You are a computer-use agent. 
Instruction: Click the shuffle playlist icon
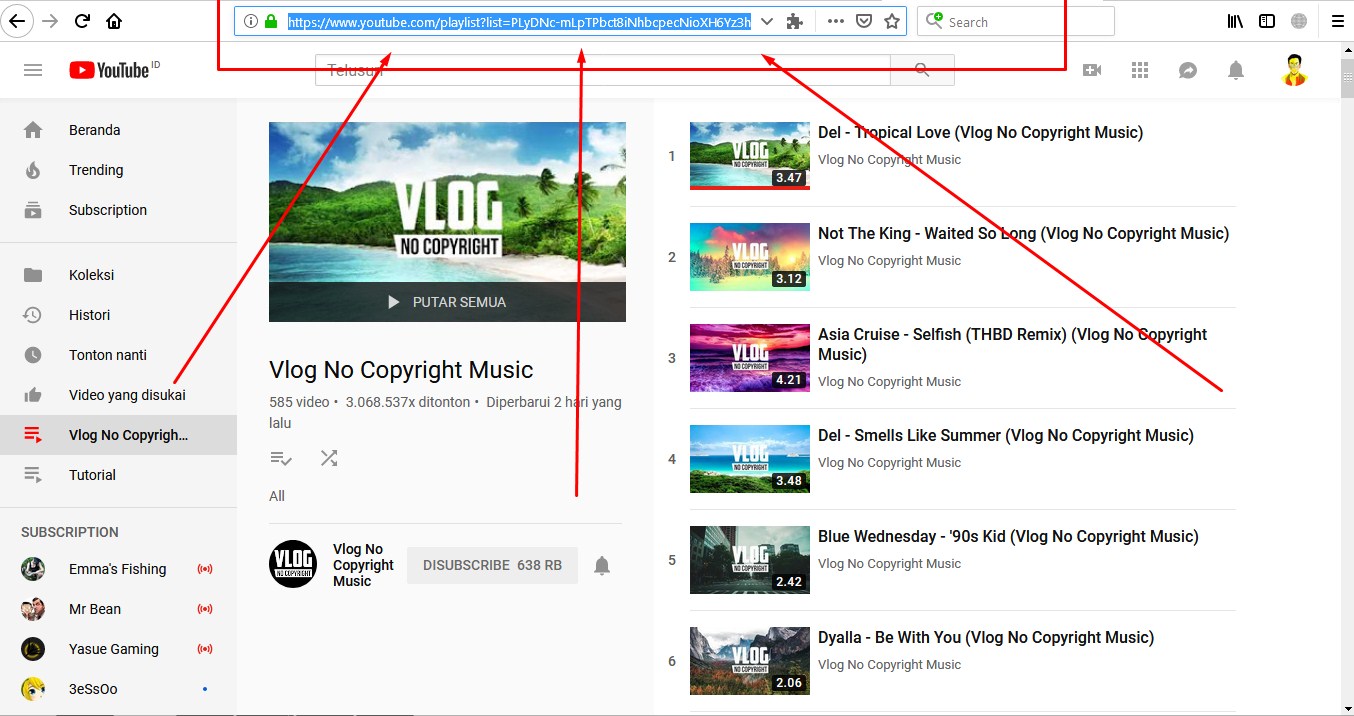[329, 458]
